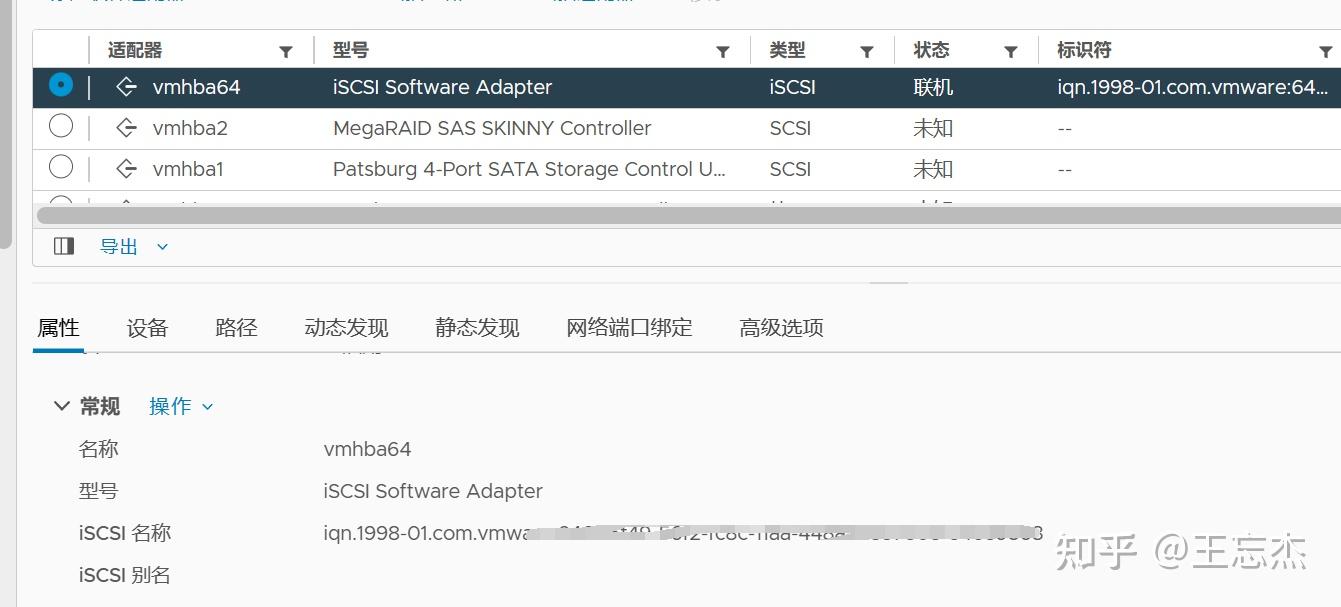Open the 状态 column filter icon

1010,49
